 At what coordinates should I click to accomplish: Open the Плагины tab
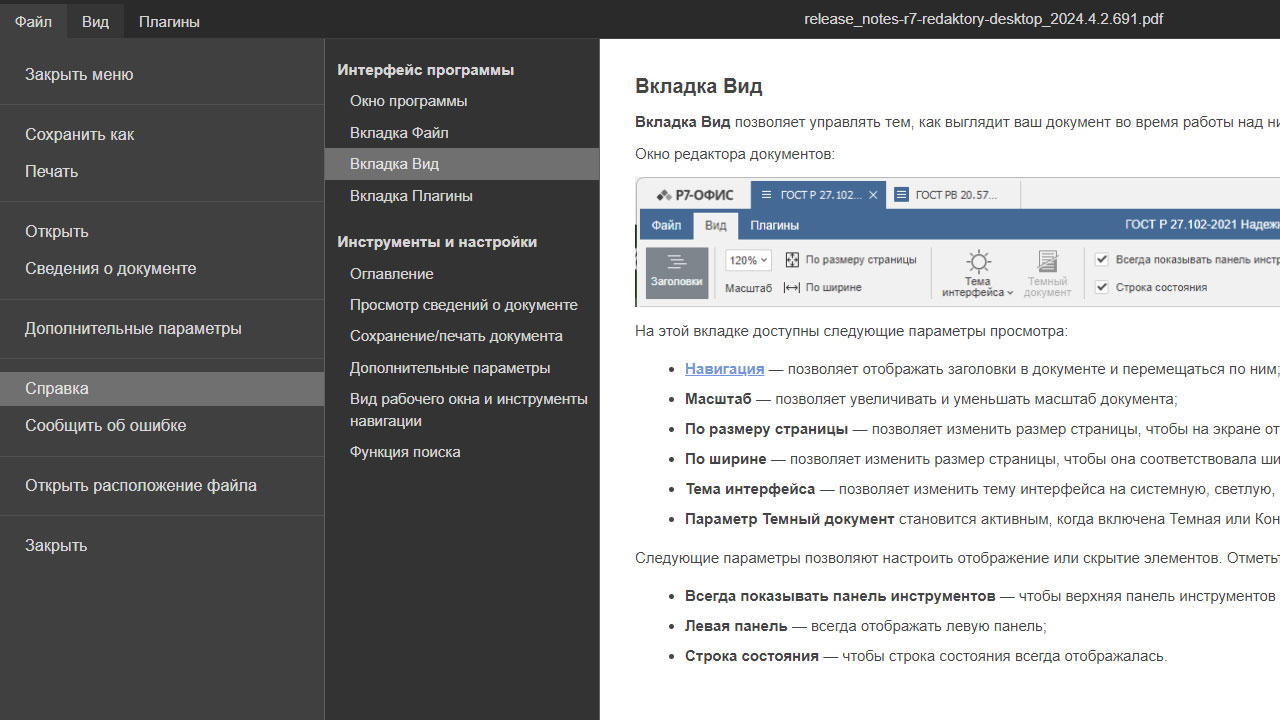tap(169, 21)
